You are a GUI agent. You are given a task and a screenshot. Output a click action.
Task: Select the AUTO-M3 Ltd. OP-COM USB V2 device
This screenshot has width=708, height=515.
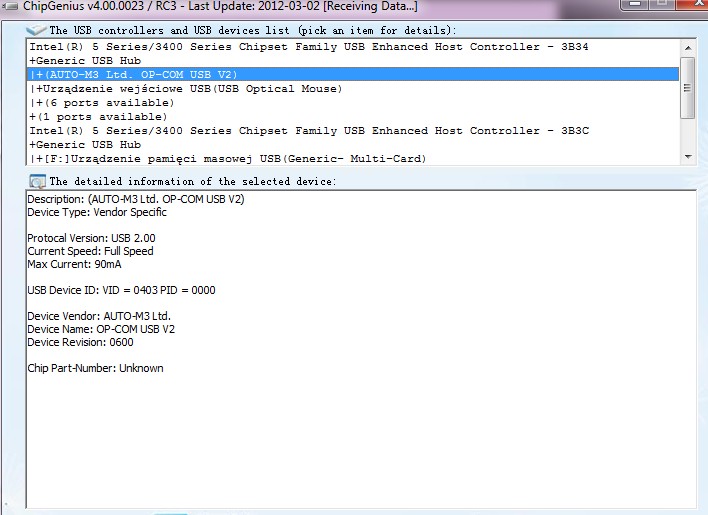click(353, 74)
